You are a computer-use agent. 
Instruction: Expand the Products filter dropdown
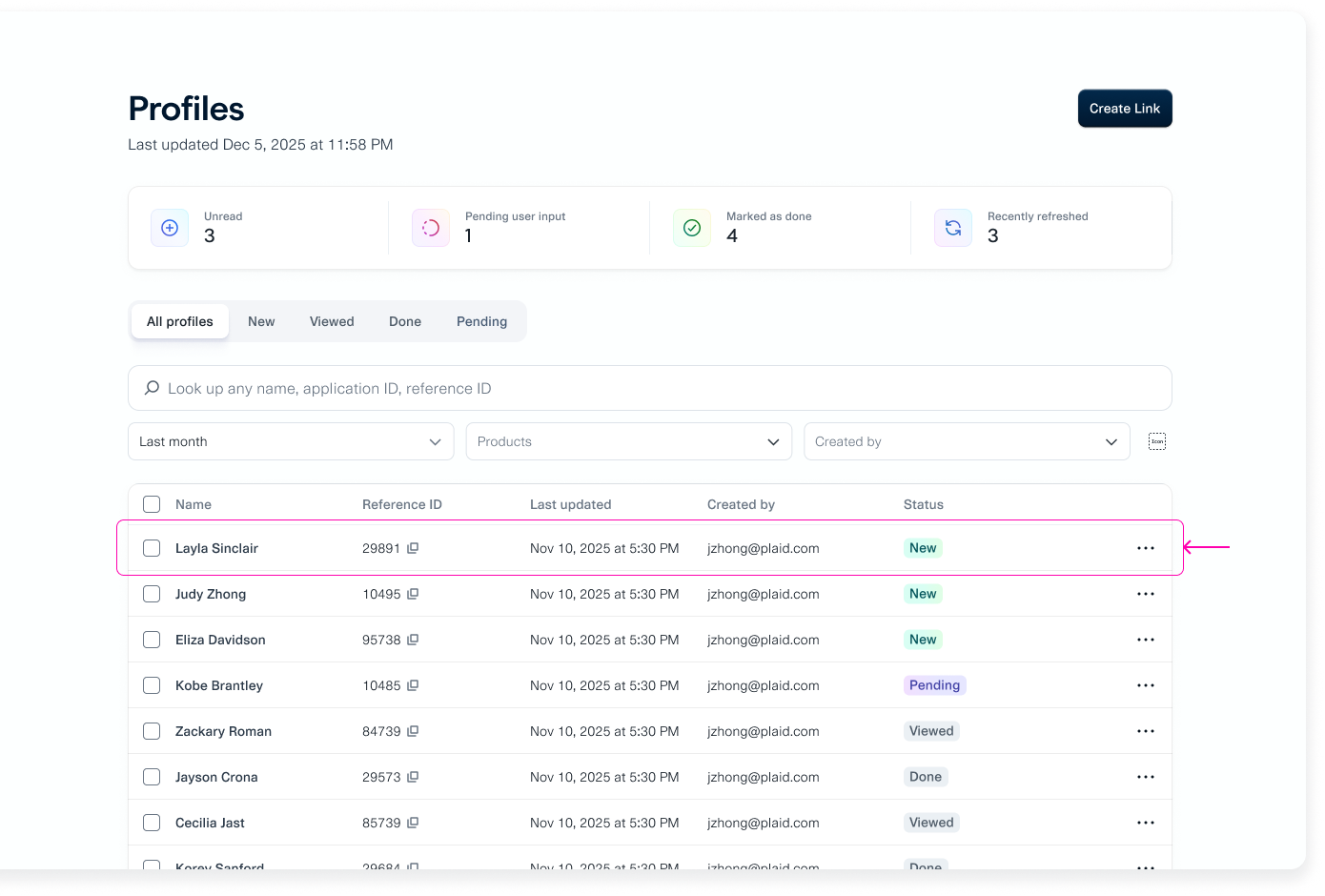click(x=629, y=441)
